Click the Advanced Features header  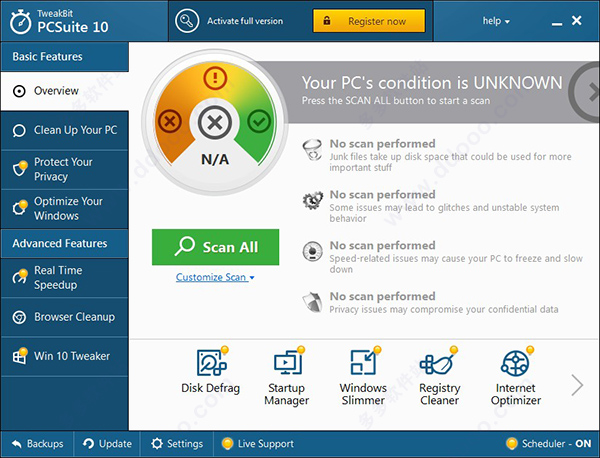[x=65, y=243]
